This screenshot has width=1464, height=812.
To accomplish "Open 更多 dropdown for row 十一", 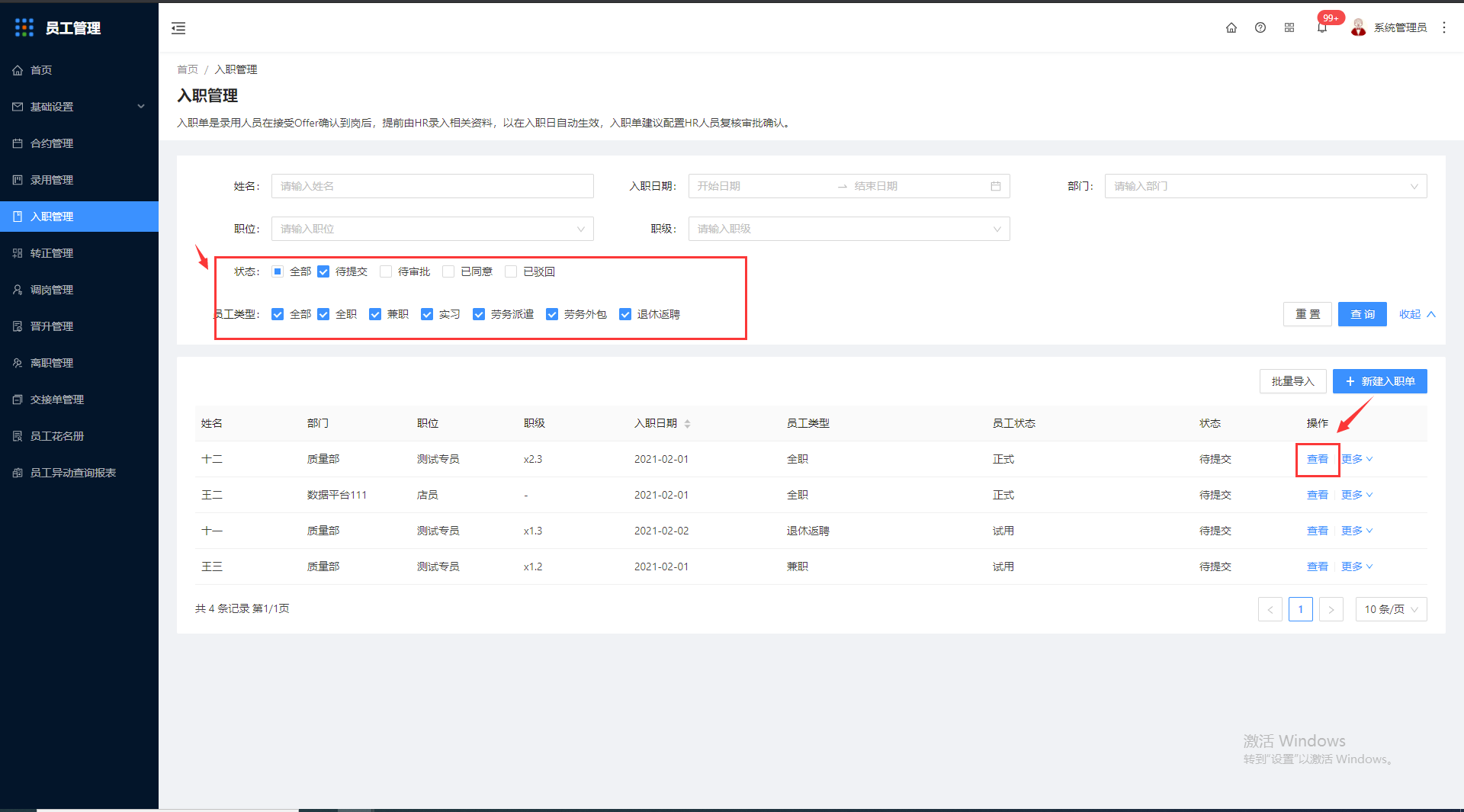I will coord(1357,531).
